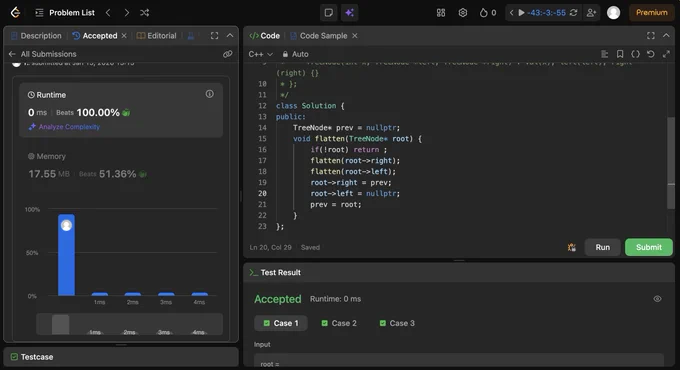680x370 pixels.
Task: Click the 'Ln 20, Col 29' status text
Action: pyautogui.click(x=270, y=247)
